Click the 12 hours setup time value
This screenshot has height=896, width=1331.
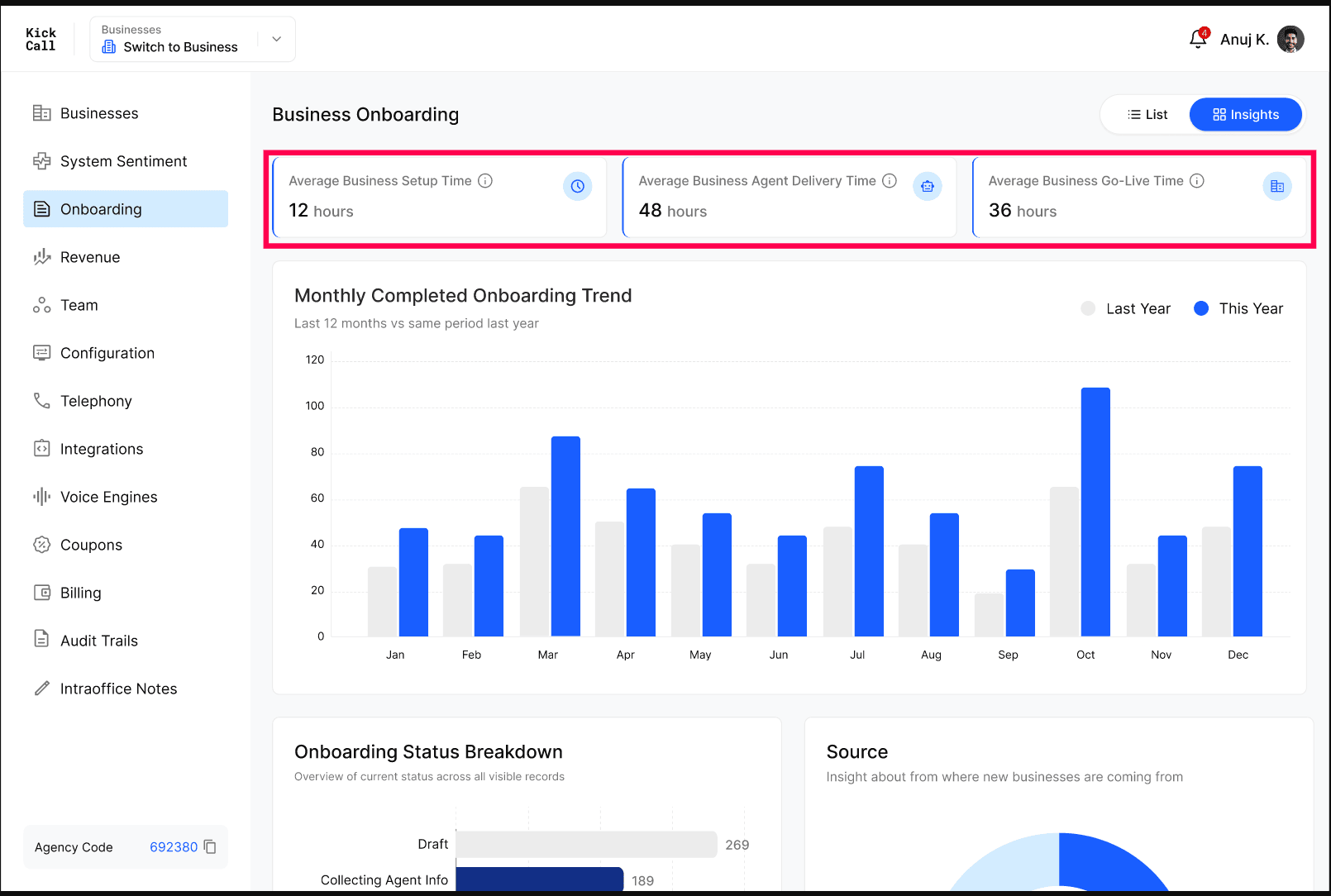(321, 211)
